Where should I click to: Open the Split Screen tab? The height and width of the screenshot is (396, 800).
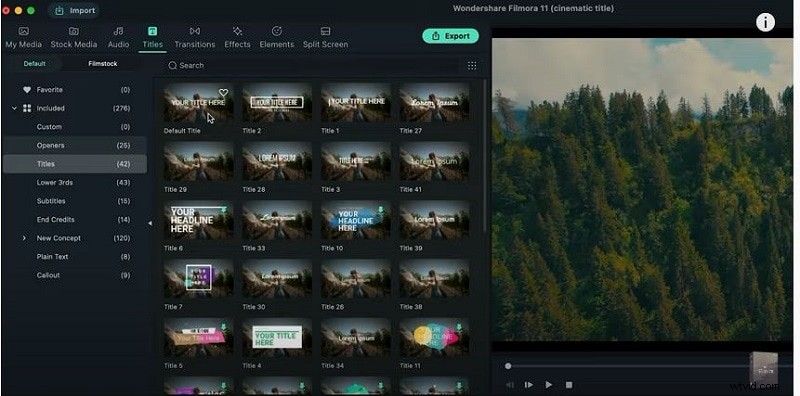[x=326, y=38]
